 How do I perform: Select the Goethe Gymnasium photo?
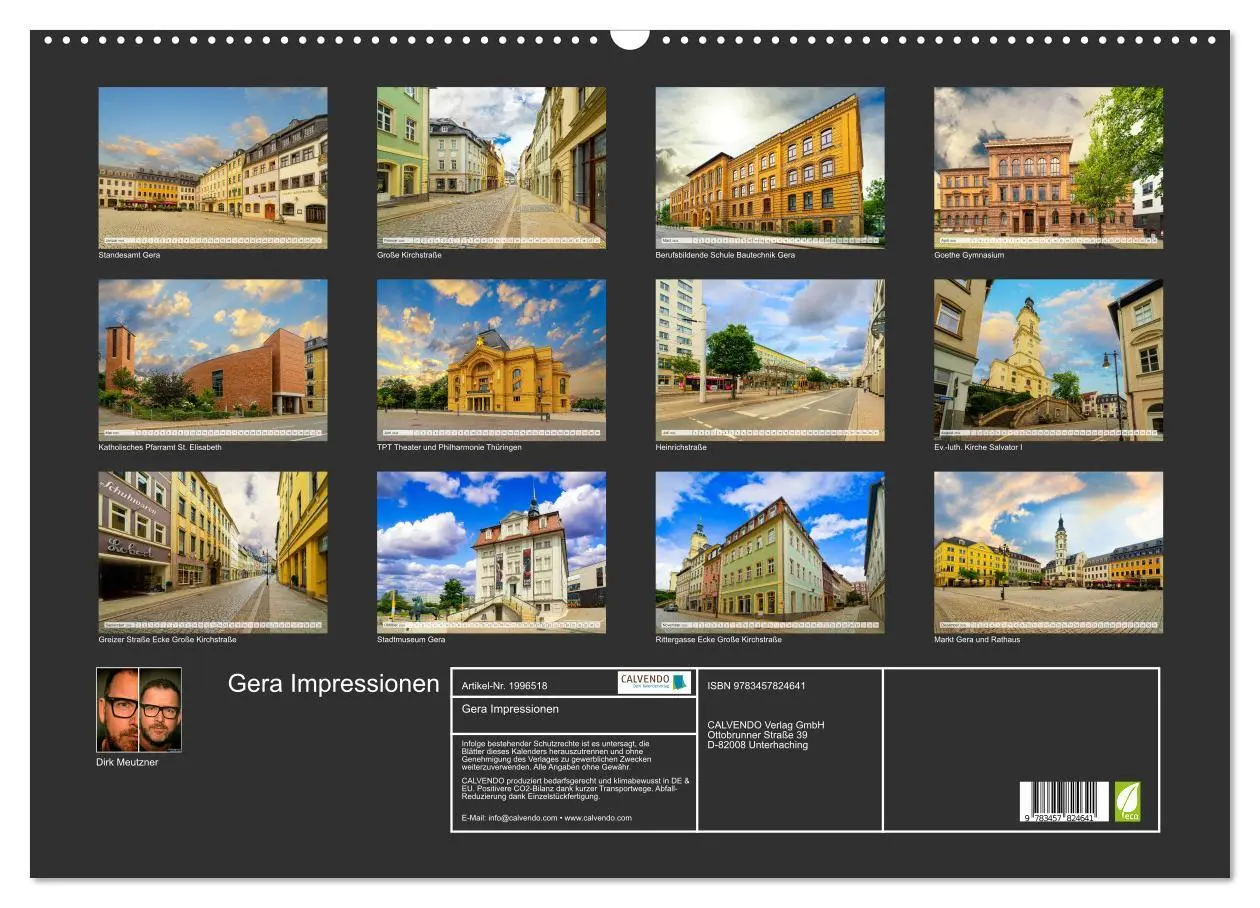(1046, 165)
